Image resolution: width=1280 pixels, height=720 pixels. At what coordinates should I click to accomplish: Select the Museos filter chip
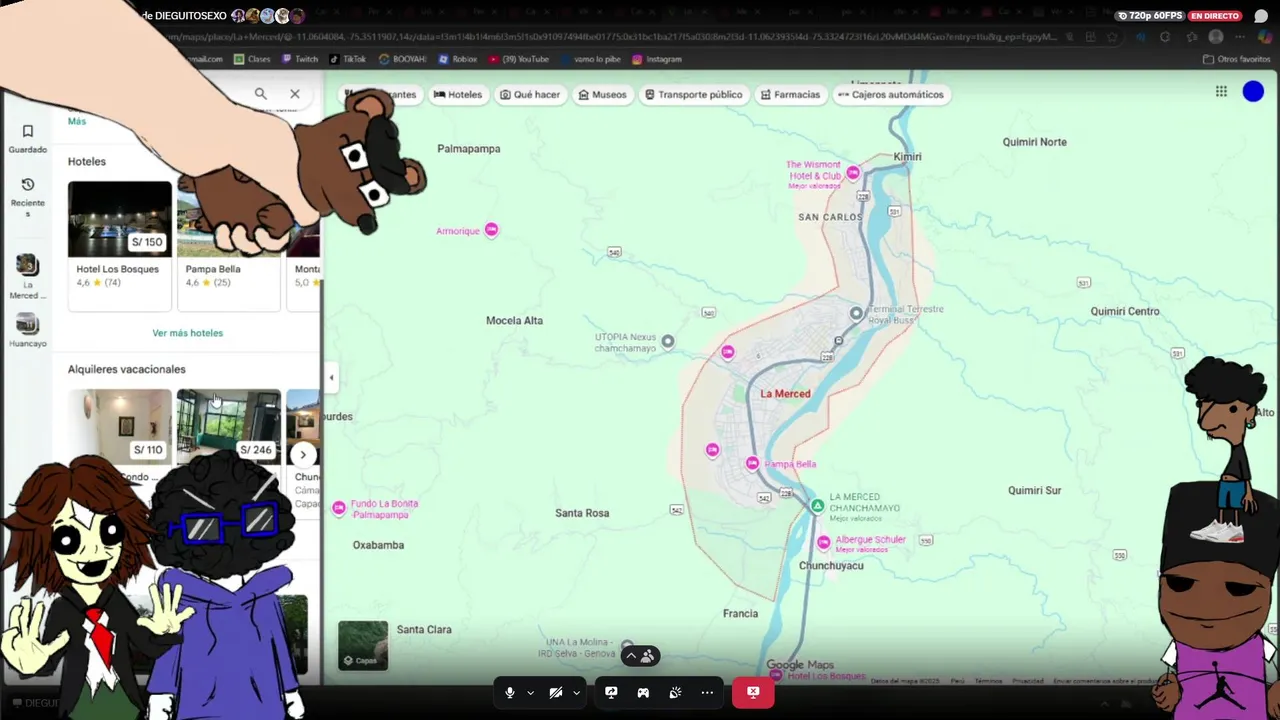coord(602,95)
